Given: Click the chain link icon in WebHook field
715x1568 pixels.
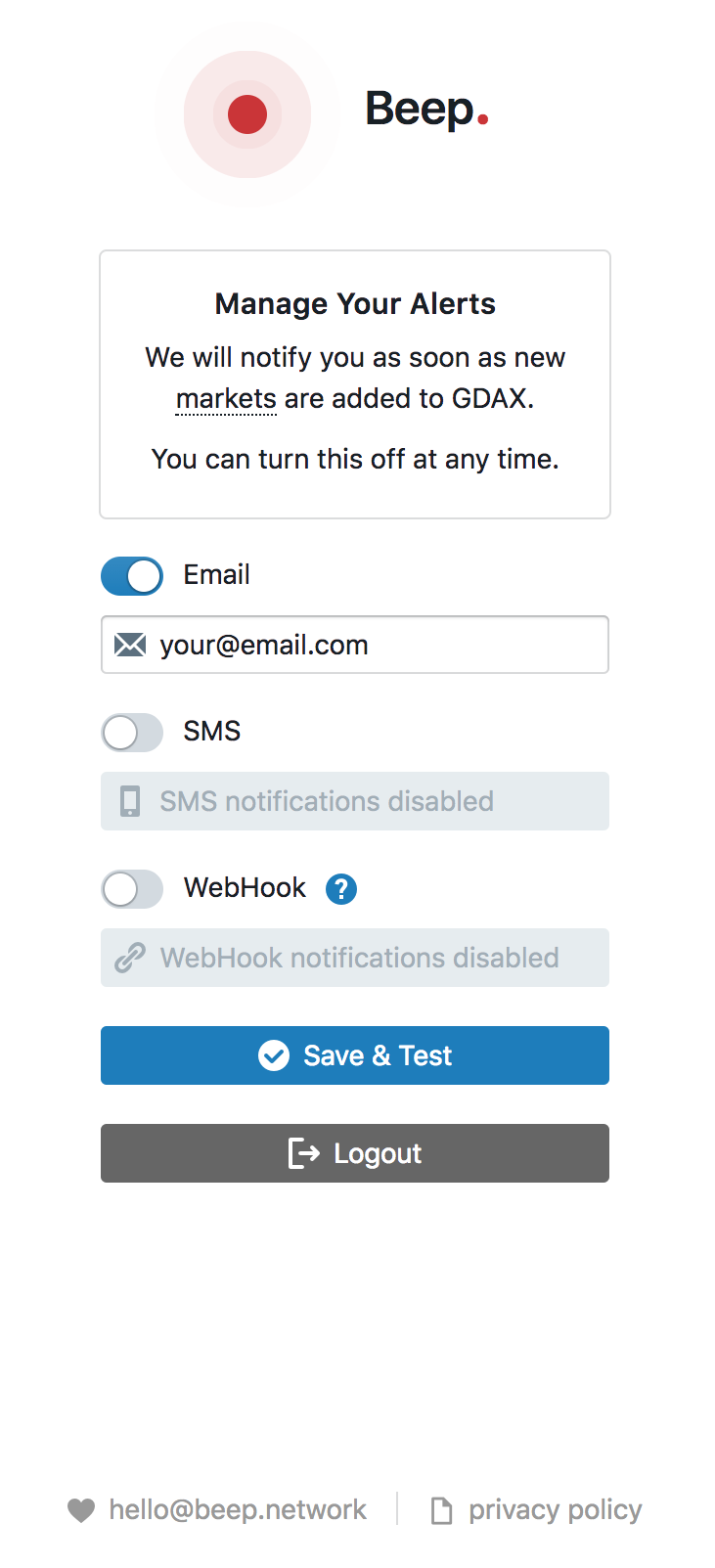Looking at the screenshot, I should (130, 958).
